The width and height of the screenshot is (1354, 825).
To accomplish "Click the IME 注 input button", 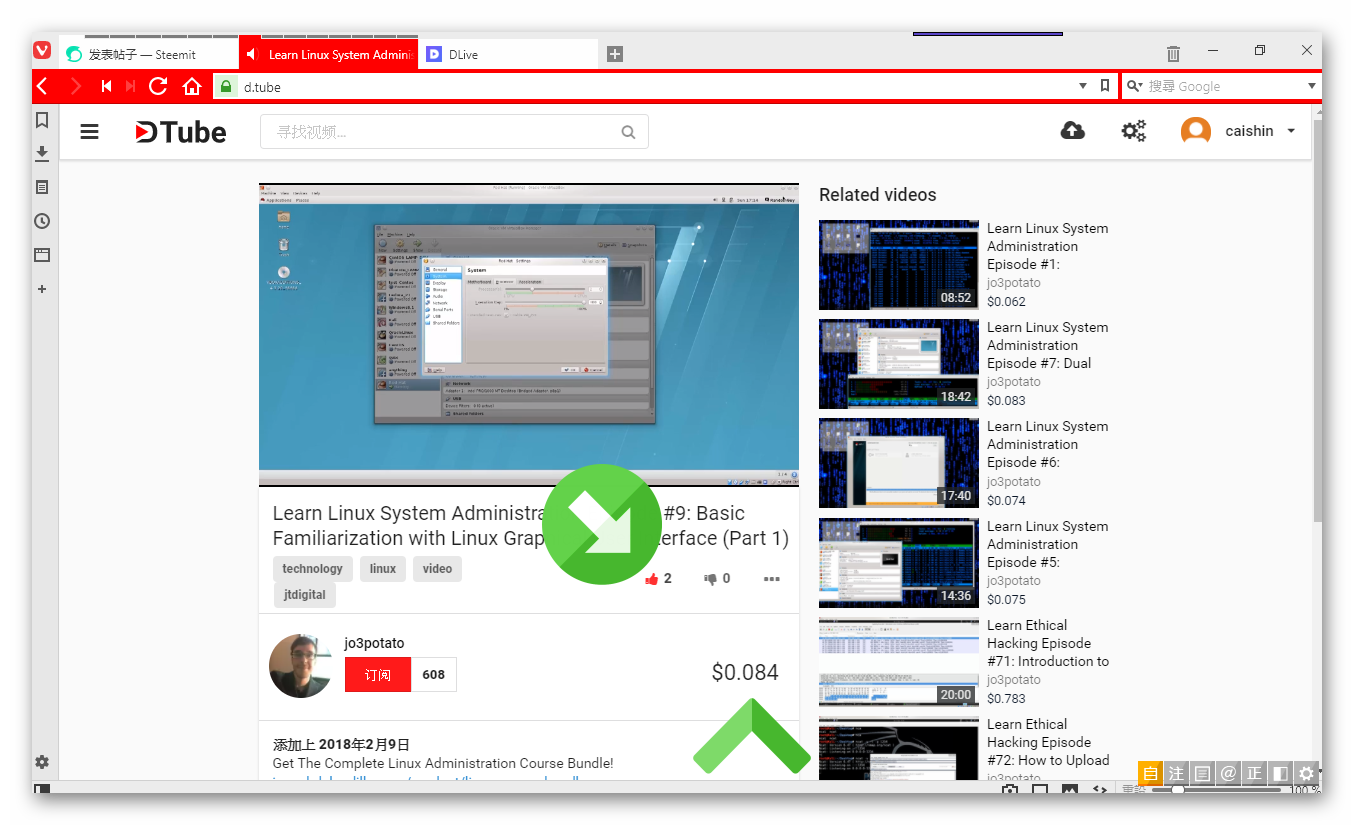I will [x=1176, y=773].
